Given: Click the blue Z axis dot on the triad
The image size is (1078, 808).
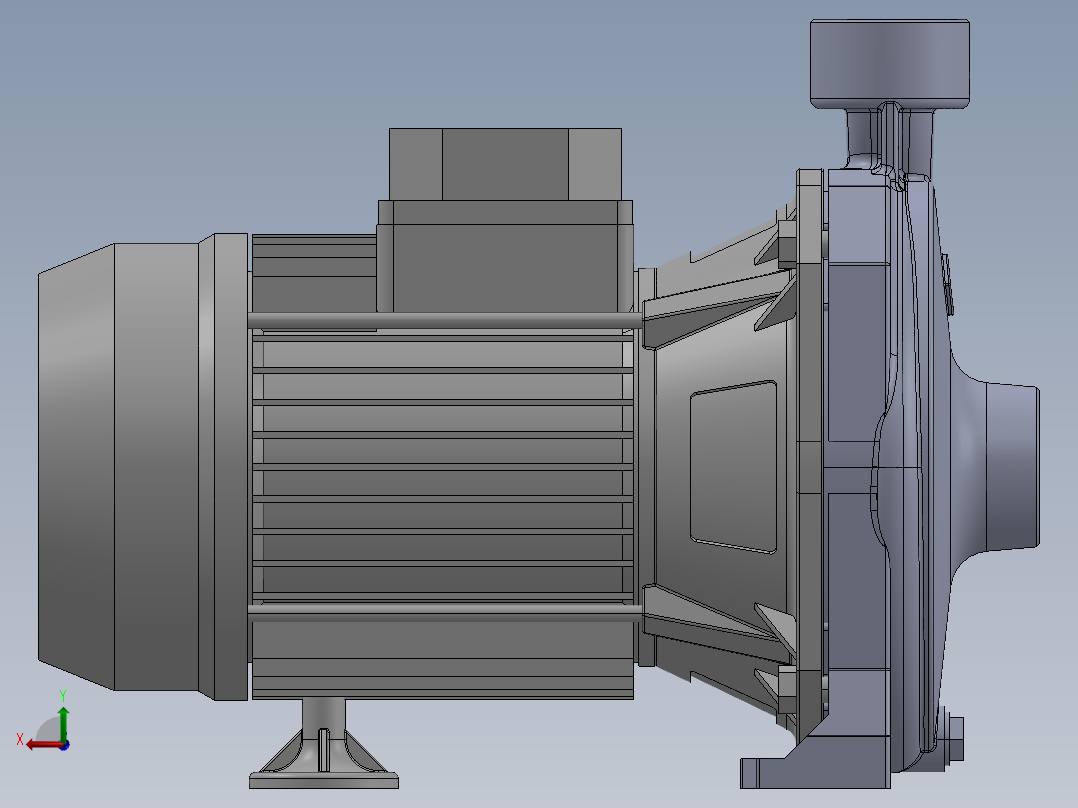Looking at the screenshot, I should point(65,745).
